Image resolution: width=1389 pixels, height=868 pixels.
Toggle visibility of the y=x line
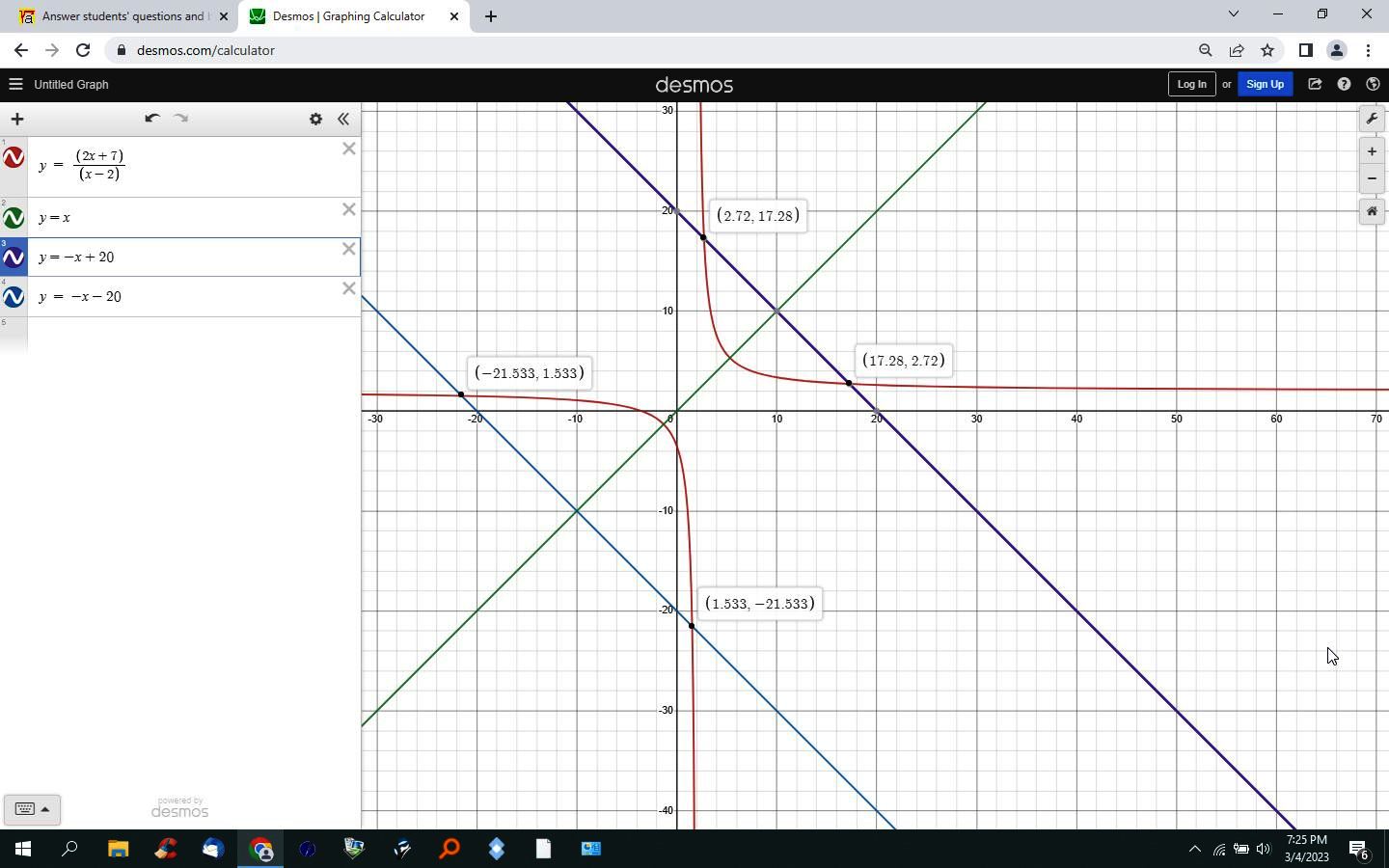(14, 218)
